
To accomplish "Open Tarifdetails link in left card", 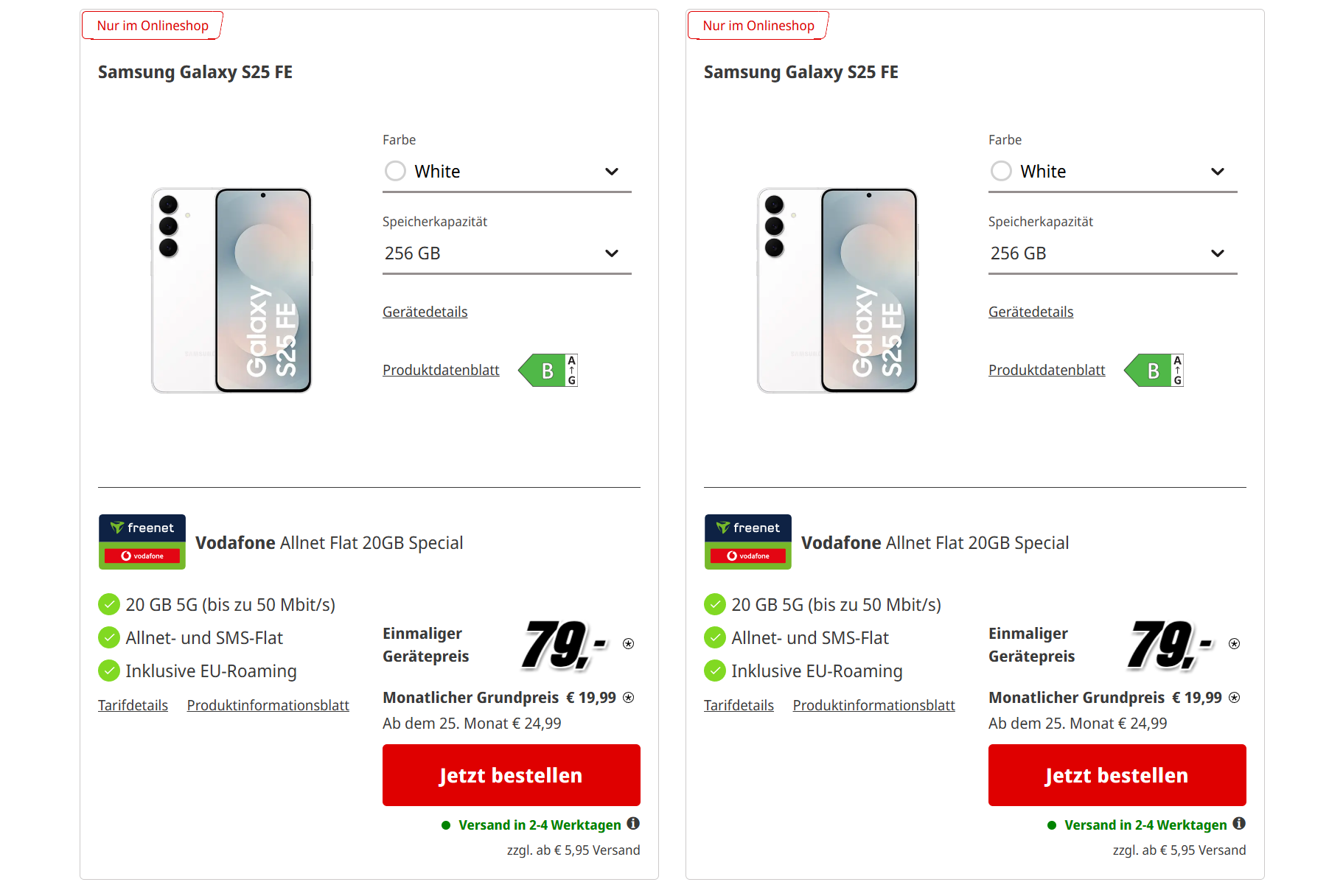I will [x=133, y=705].
